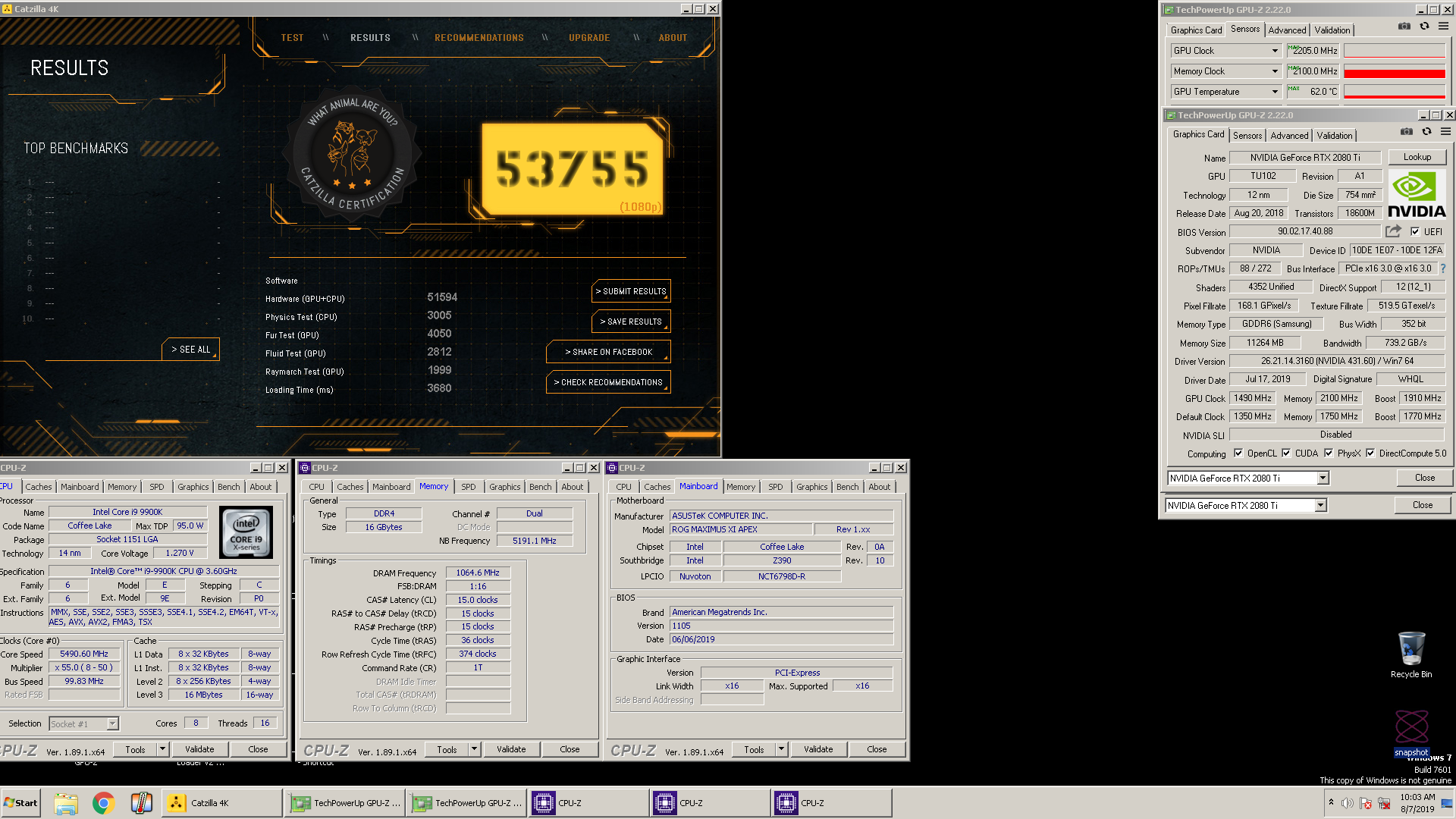Toggle the PhysX checkbox
1456x819 pixels.
pyautogui.click(x=1329, y=453)
